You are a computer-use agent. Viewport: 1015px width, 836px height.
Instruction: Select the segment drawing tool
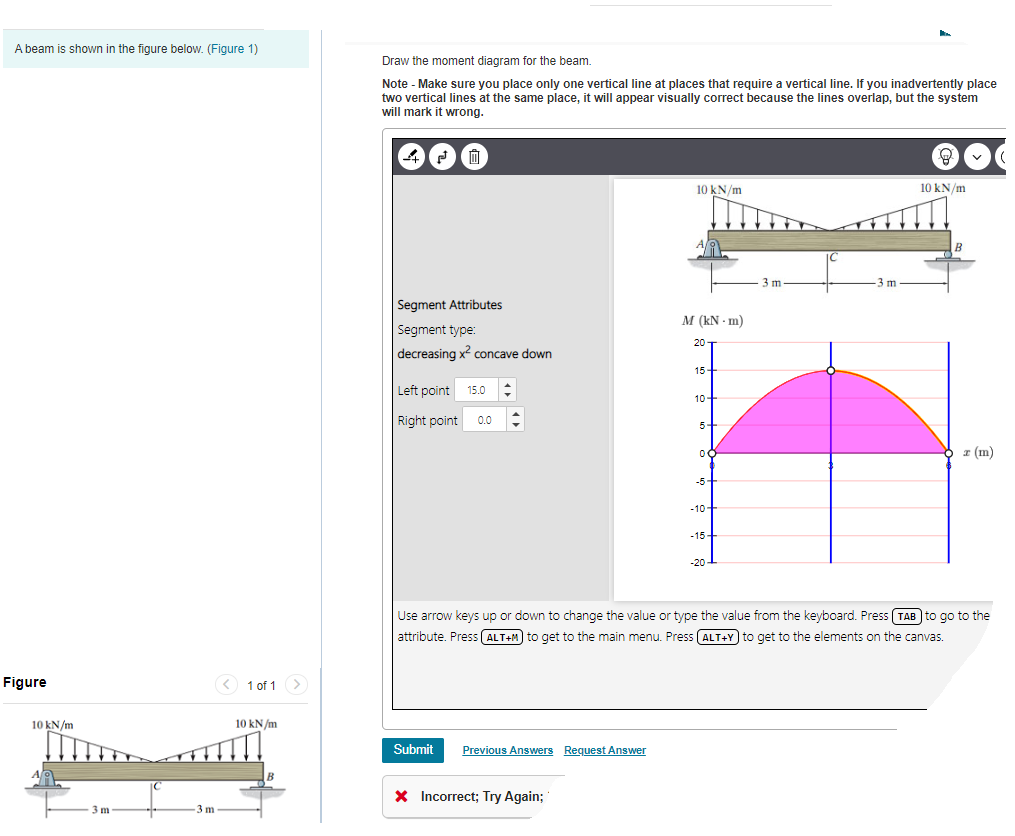[x=411, y=156]
